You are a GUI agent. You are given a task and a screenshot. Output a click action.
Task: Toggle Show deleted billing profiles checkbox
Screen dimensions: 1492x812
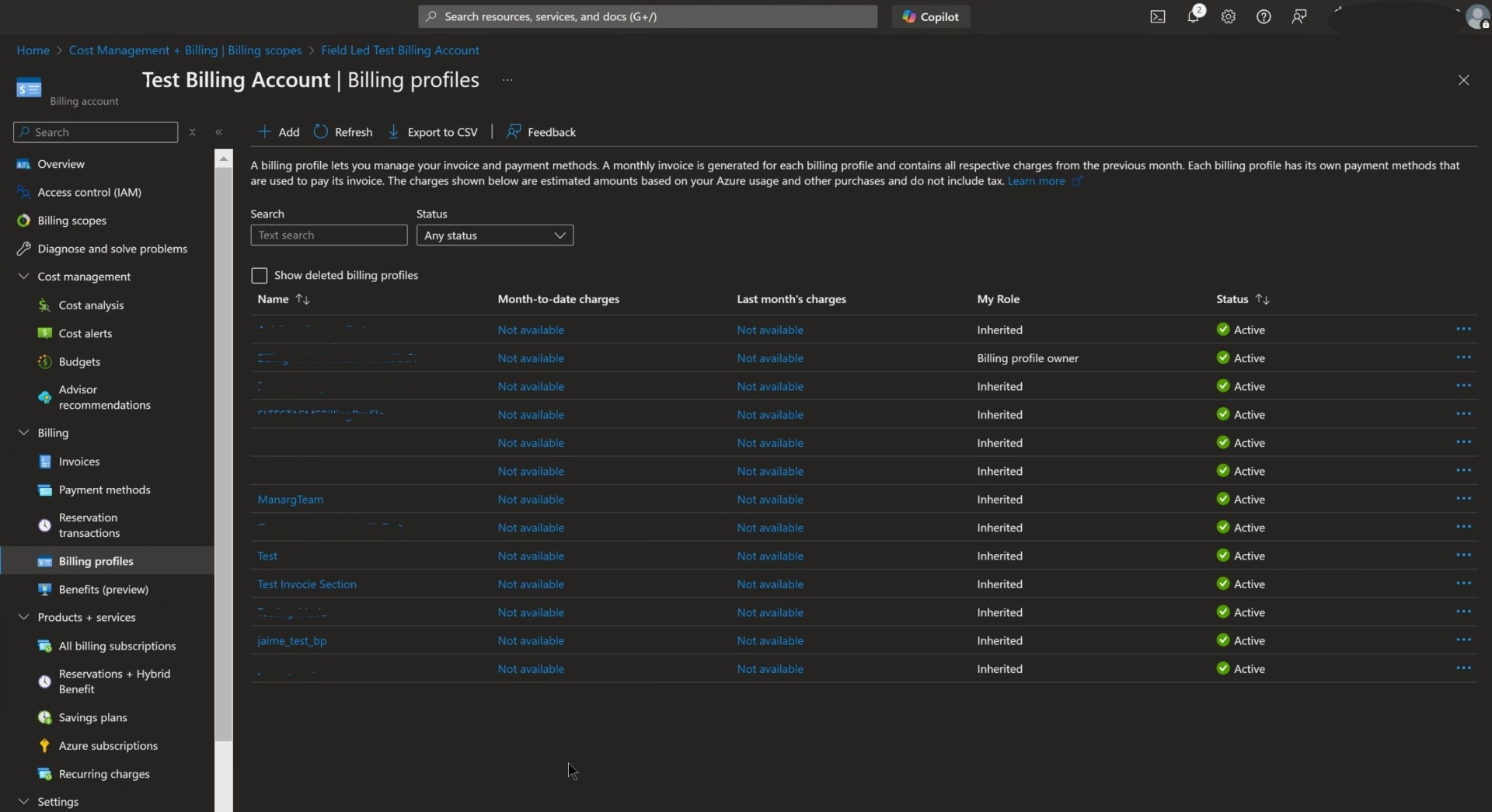259,276
